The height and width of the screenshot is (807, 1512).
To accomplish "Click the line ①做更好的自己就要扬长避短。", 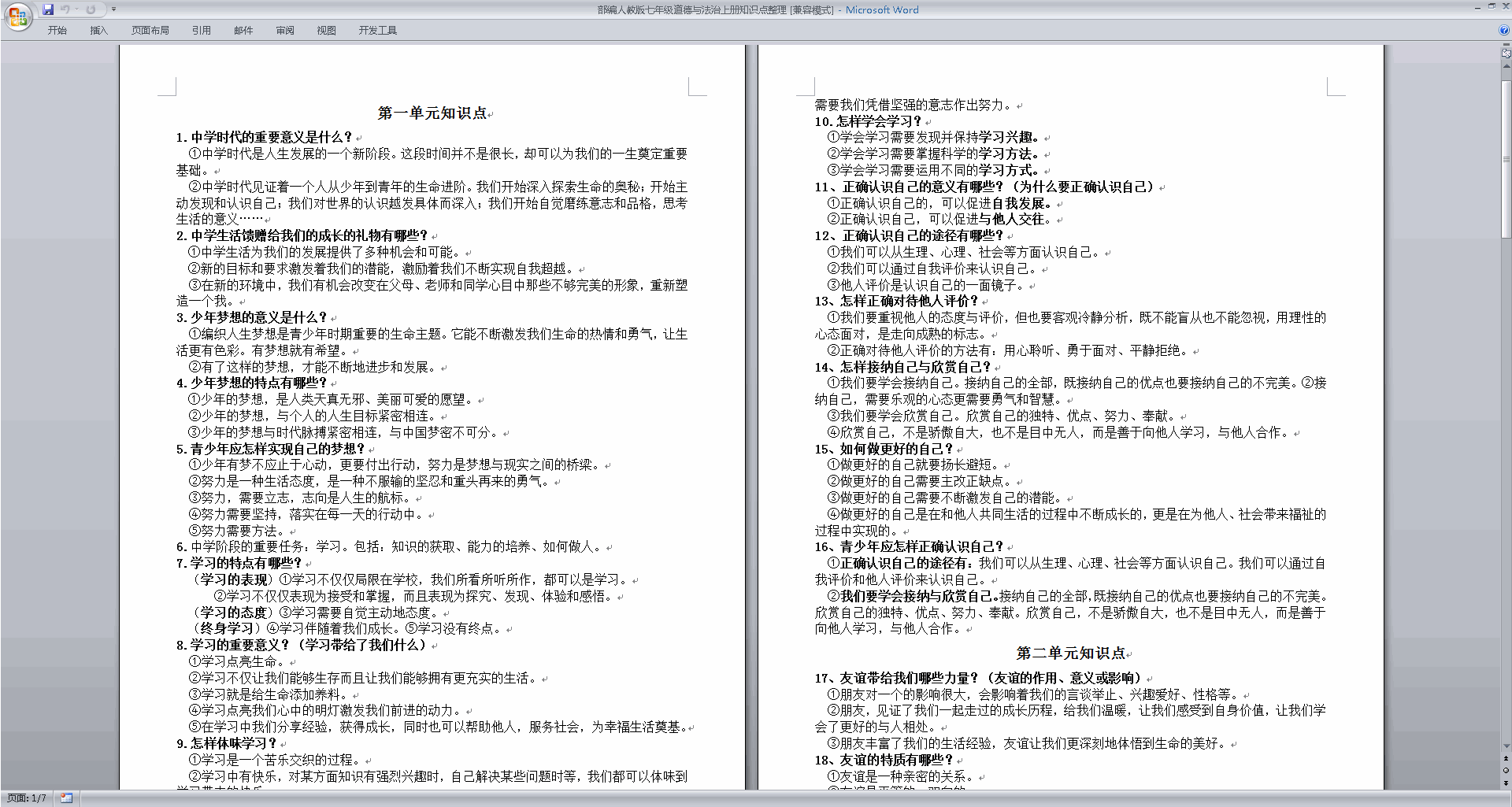I will tap(914, 465).
